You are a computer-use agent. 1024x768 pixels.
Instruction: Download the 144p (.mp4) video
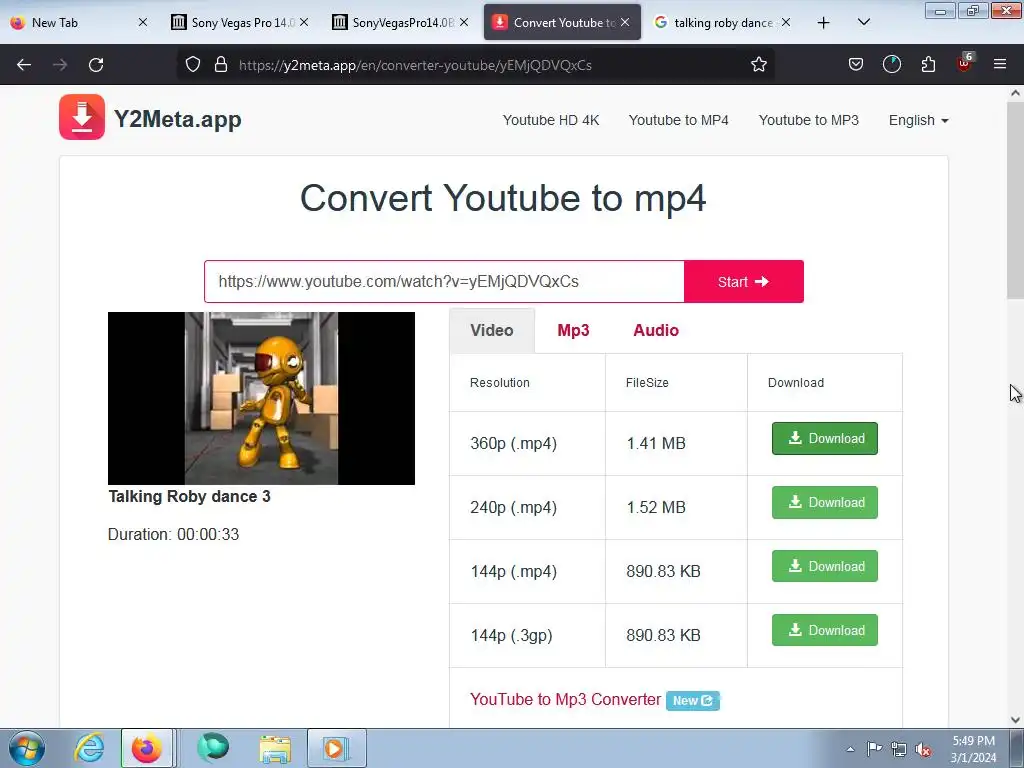[x=825, y=566]
